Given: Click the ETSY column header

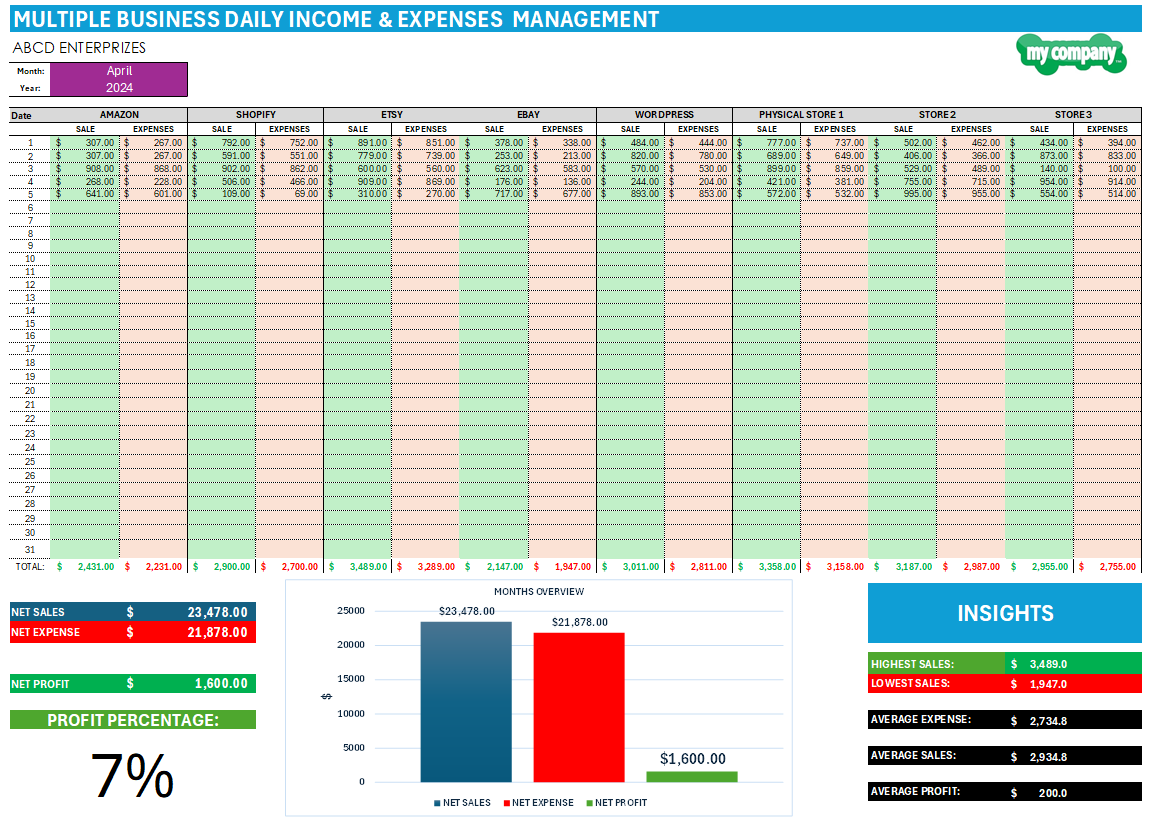Looking at the screenshot, I should point(392,115).
